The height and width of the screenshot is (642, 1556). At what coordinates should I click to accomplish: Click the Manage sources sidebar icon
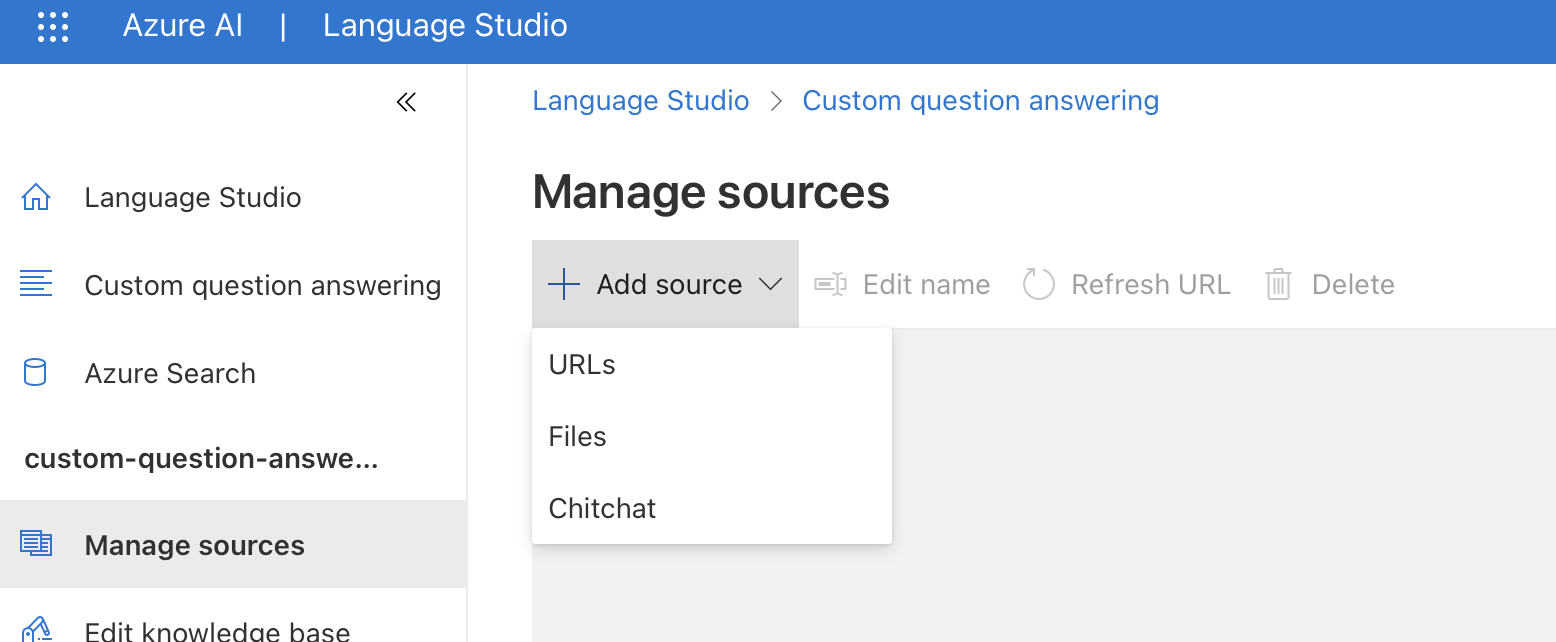pos(36,544)
